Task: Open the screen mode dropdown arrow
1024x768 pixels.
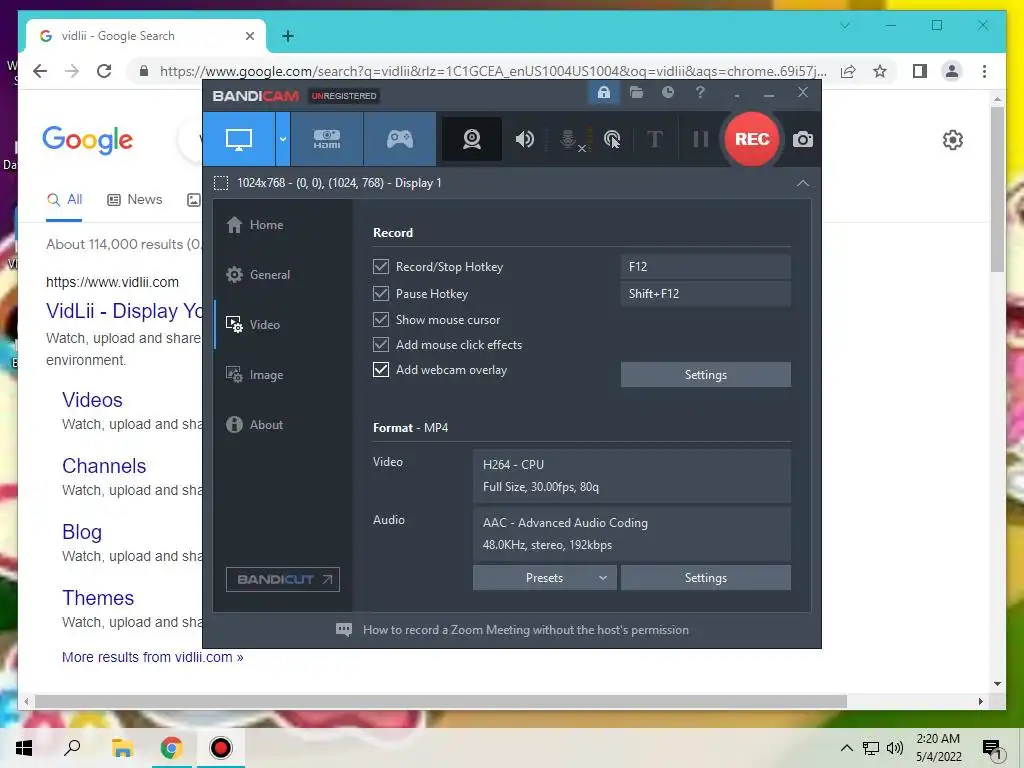Action: tap(283, 139)
